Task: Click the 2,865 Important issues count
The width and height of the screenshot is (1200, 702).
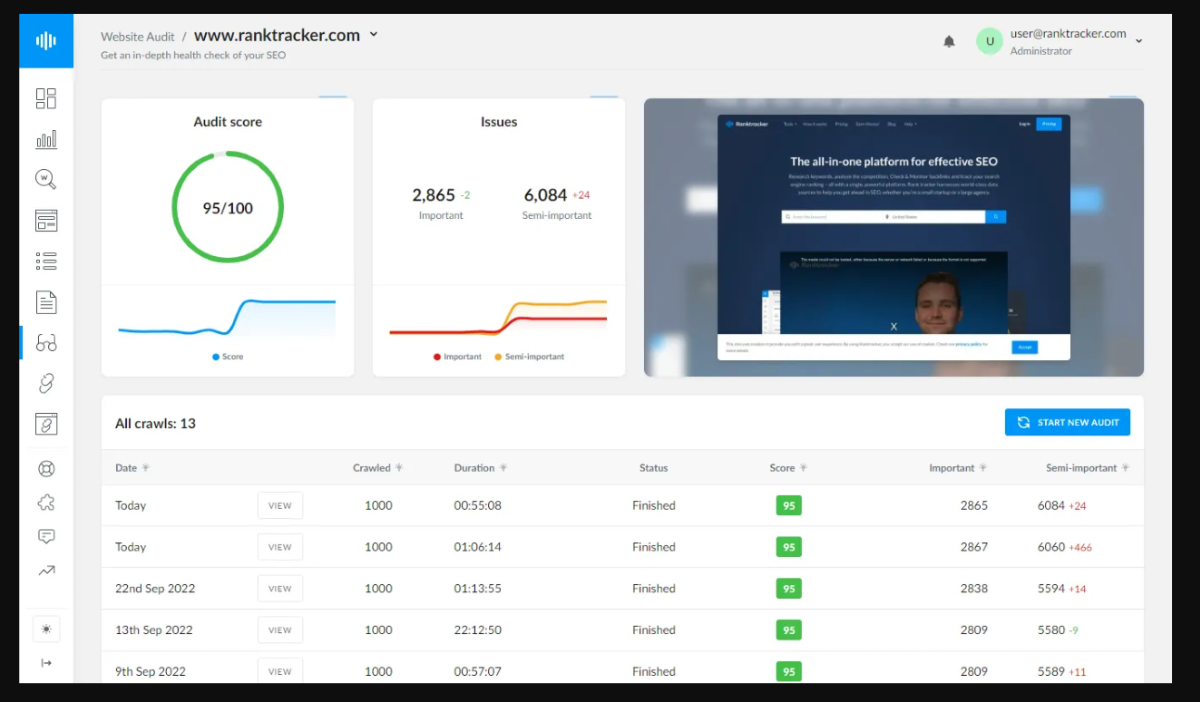Action: click(433, 195)
